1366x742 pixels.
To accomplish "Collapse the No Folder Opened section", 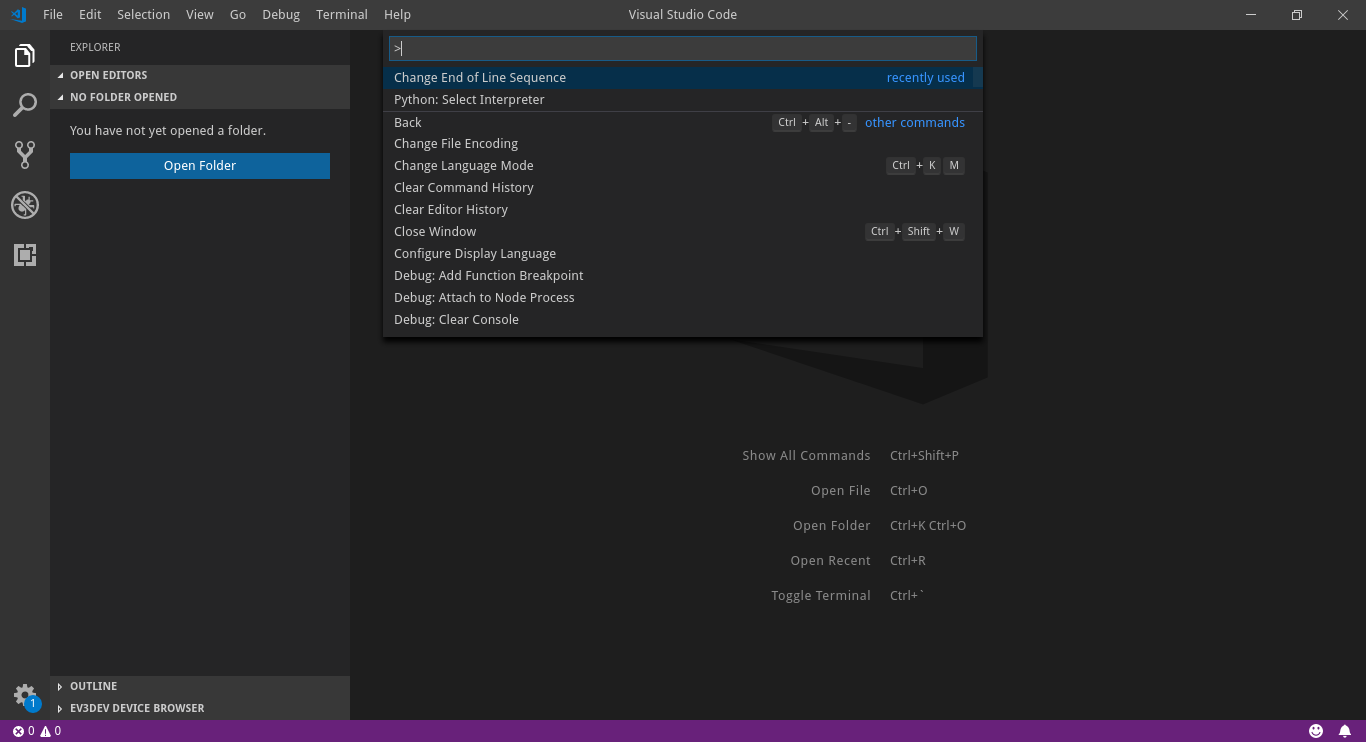I will click(200, 97).
